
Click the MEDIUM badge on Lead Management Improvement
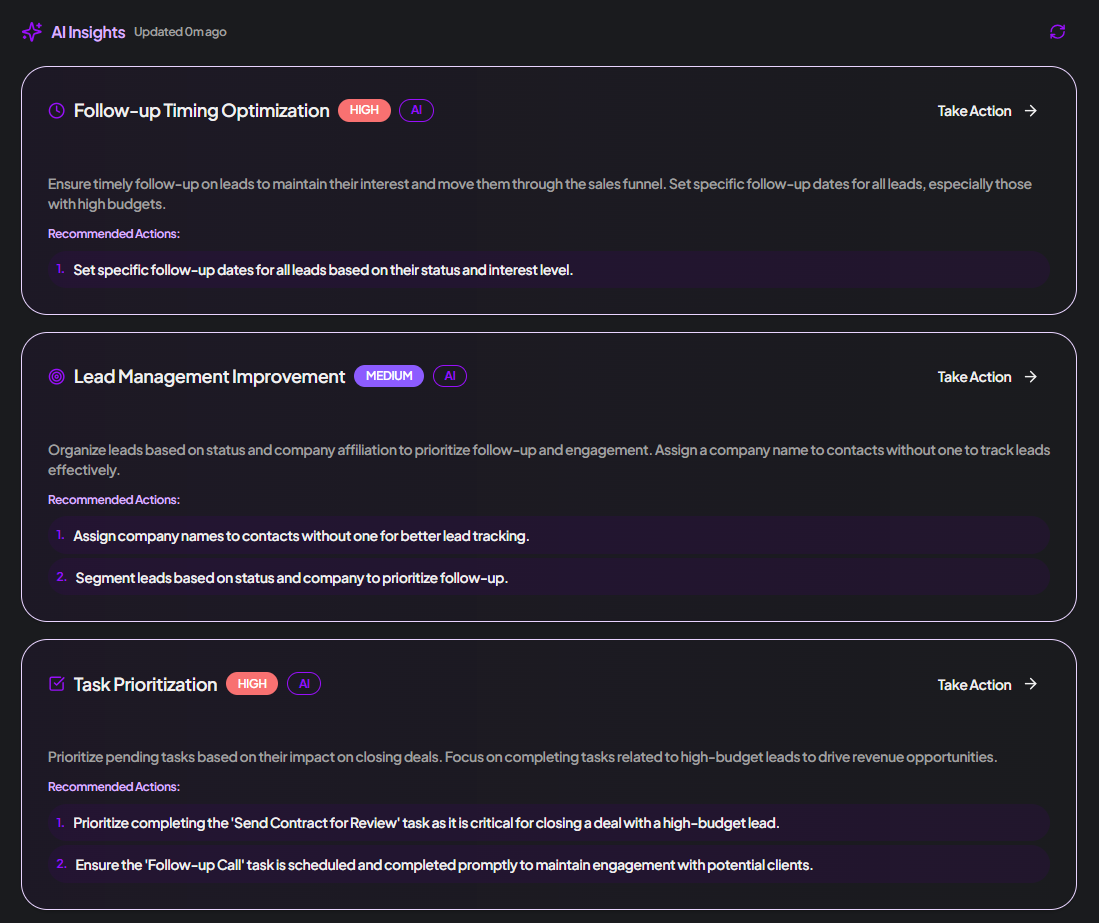(389, 376)
